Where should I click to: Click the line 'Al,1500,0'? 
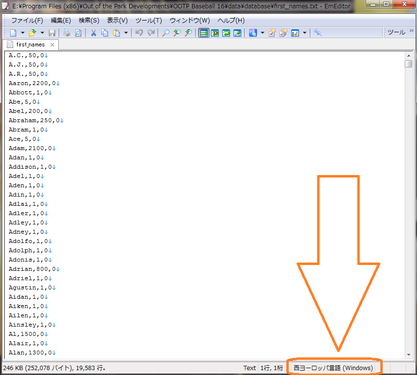pyautogui.click(x=28, y=334)
